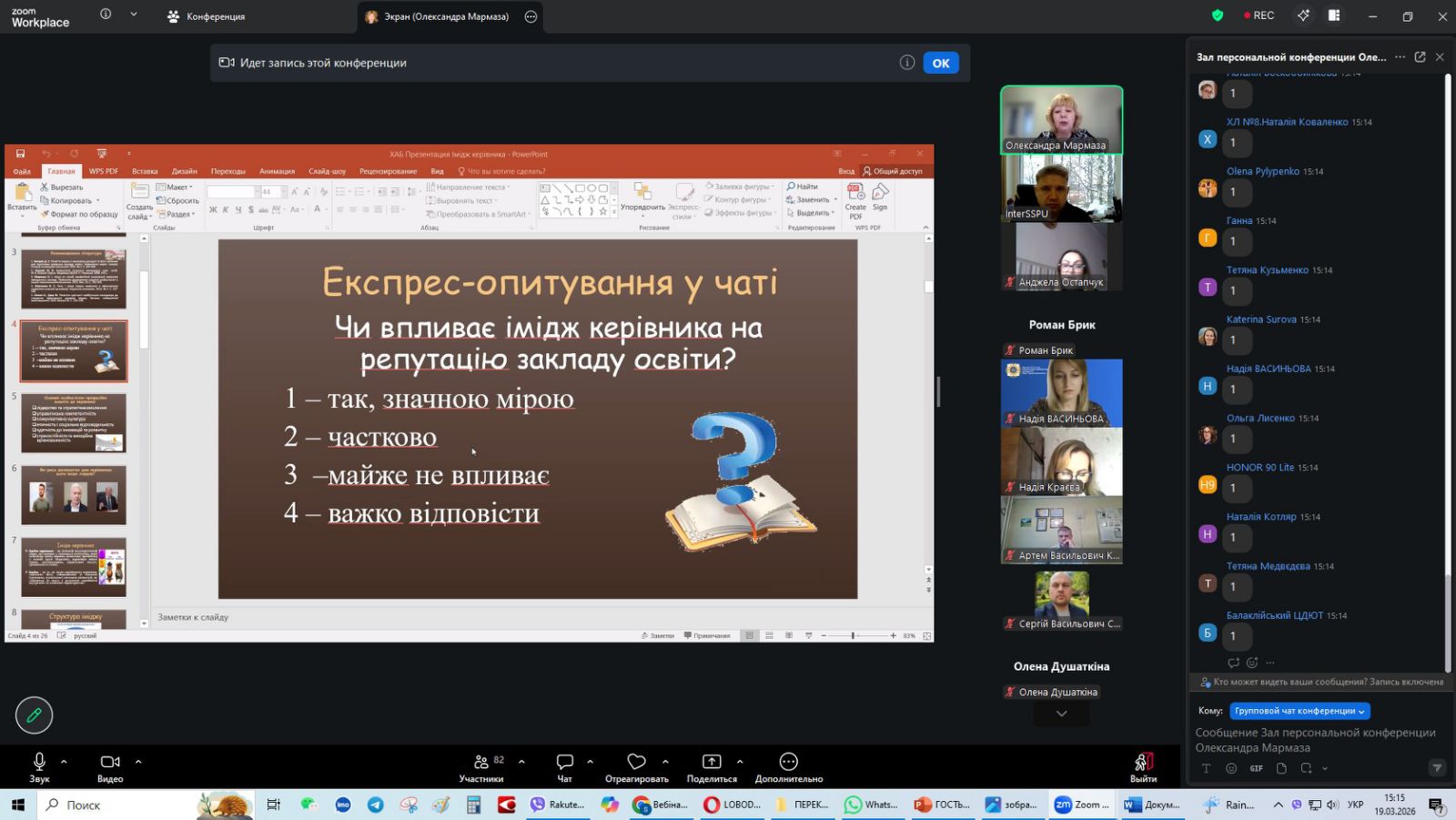The image size is (1456, 820).
Task: Click the green annotation pencil button
Action: (x=35, y=715)
